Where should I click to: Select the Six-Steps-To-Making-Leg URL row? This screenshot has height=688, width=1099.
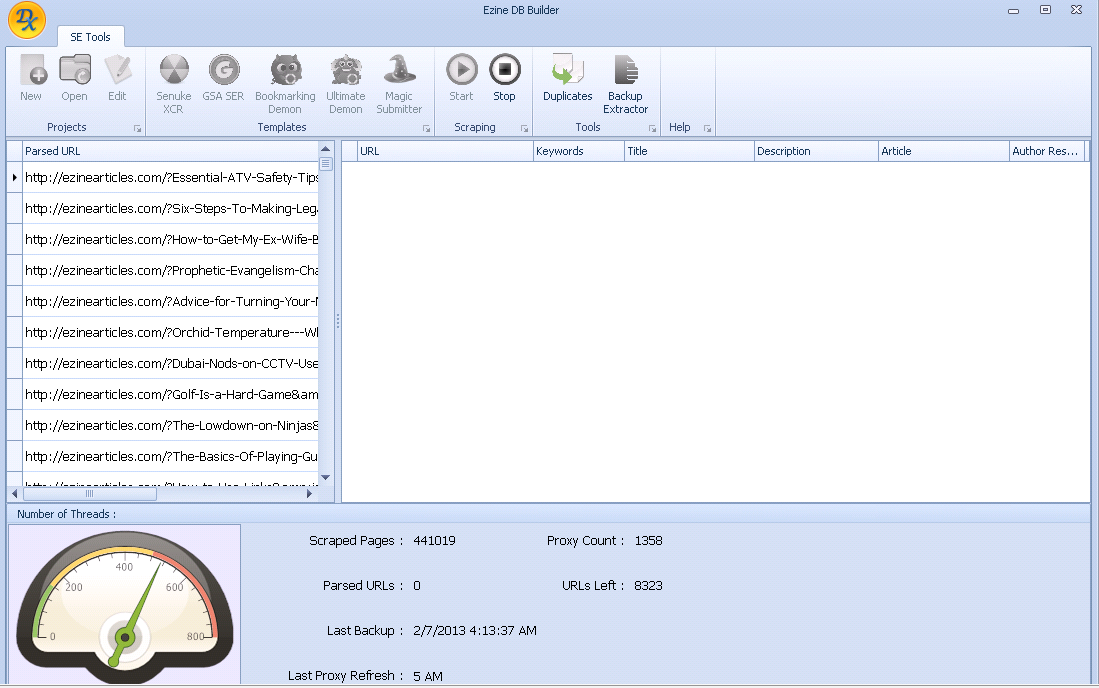[170, 209]
